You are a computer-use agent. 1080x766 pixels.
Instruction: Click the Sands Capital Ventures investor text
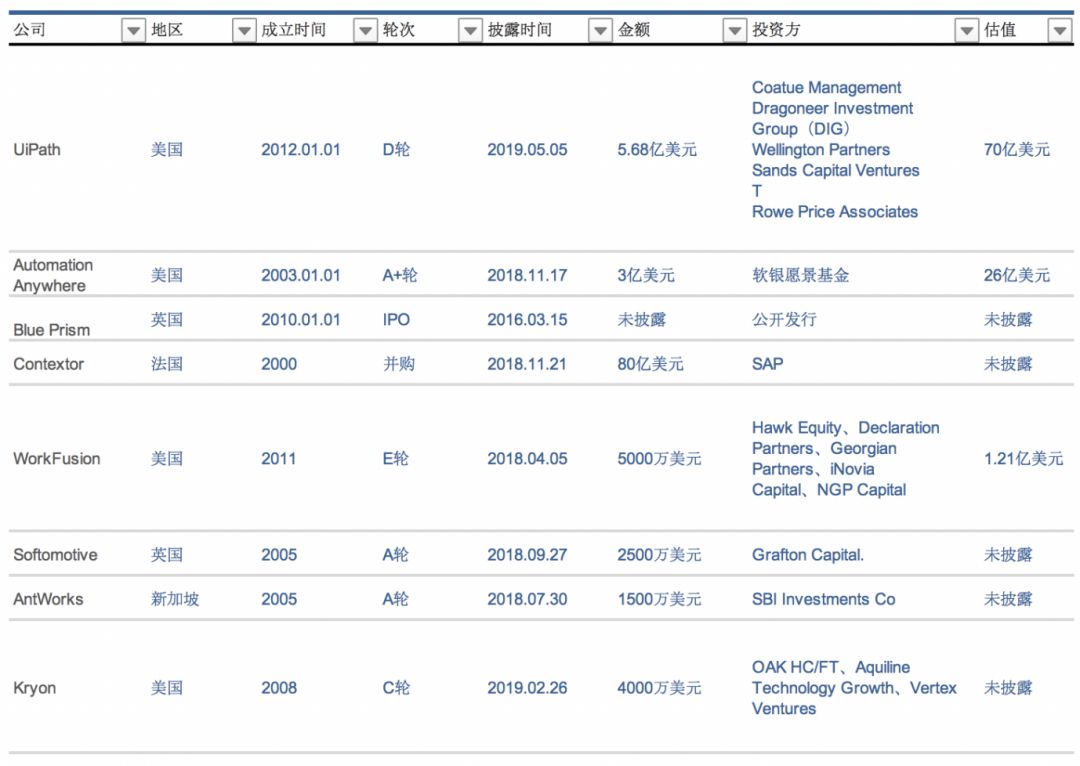coord(835,170)
